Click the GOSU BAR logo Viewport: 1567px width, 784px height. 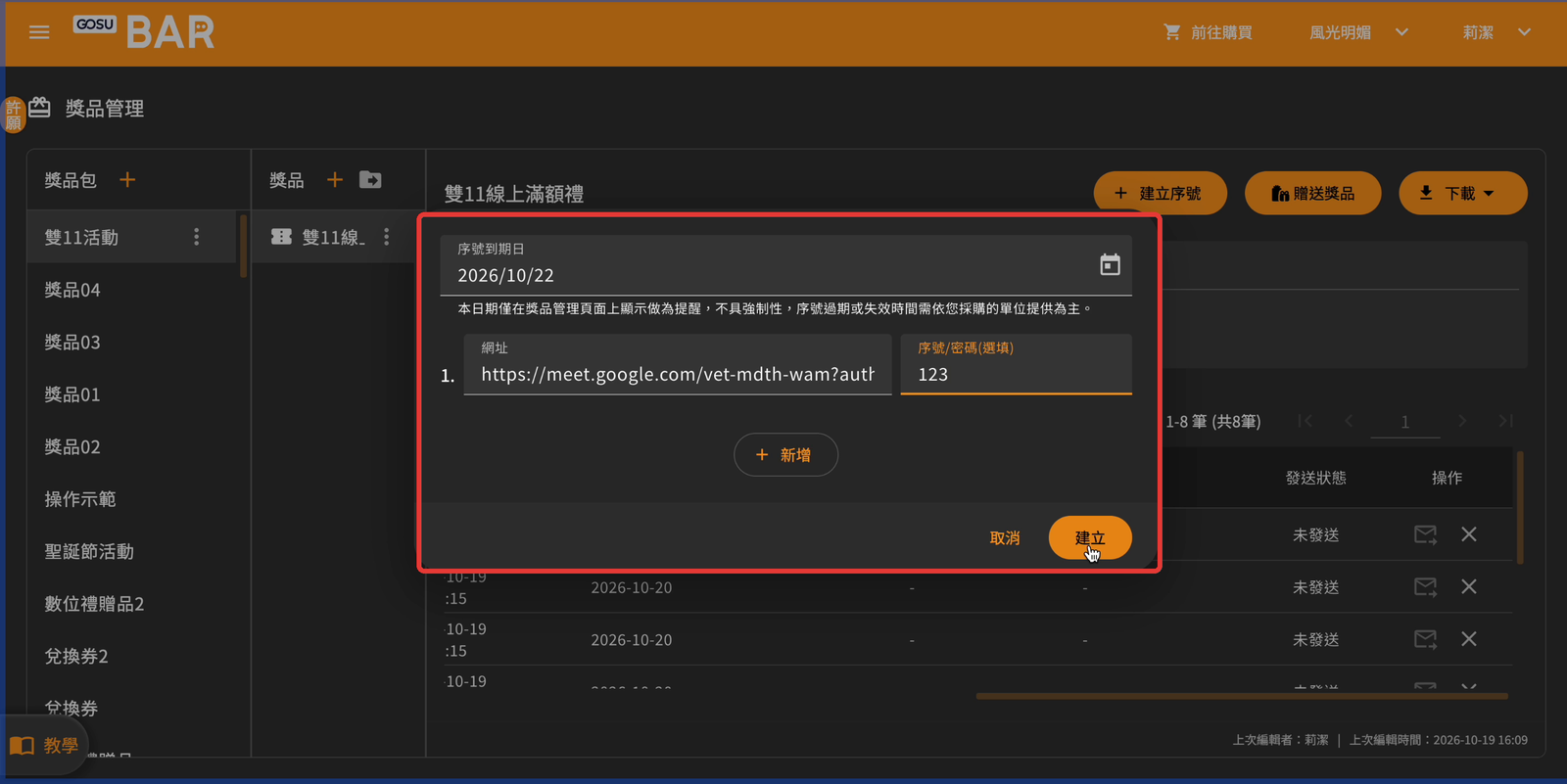point(144,32)
